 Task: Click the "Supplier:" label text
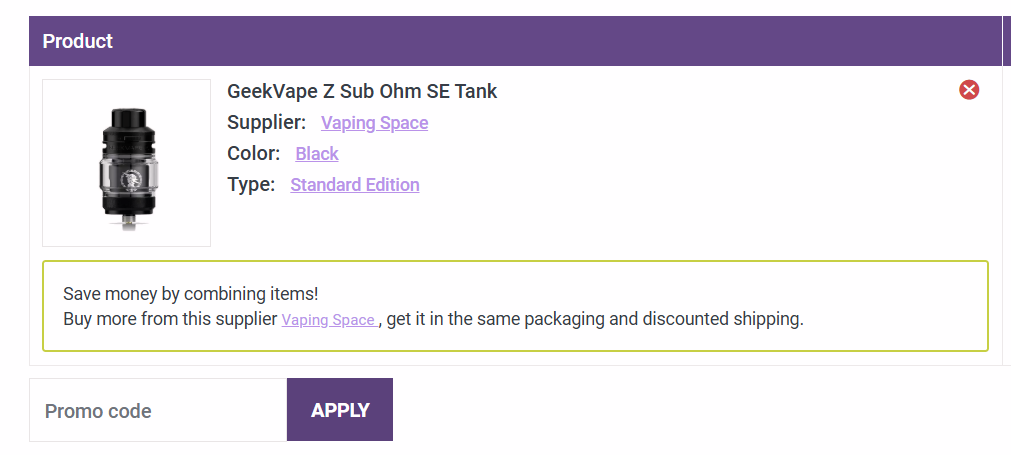pyautogui.click(x=266, y=123)
